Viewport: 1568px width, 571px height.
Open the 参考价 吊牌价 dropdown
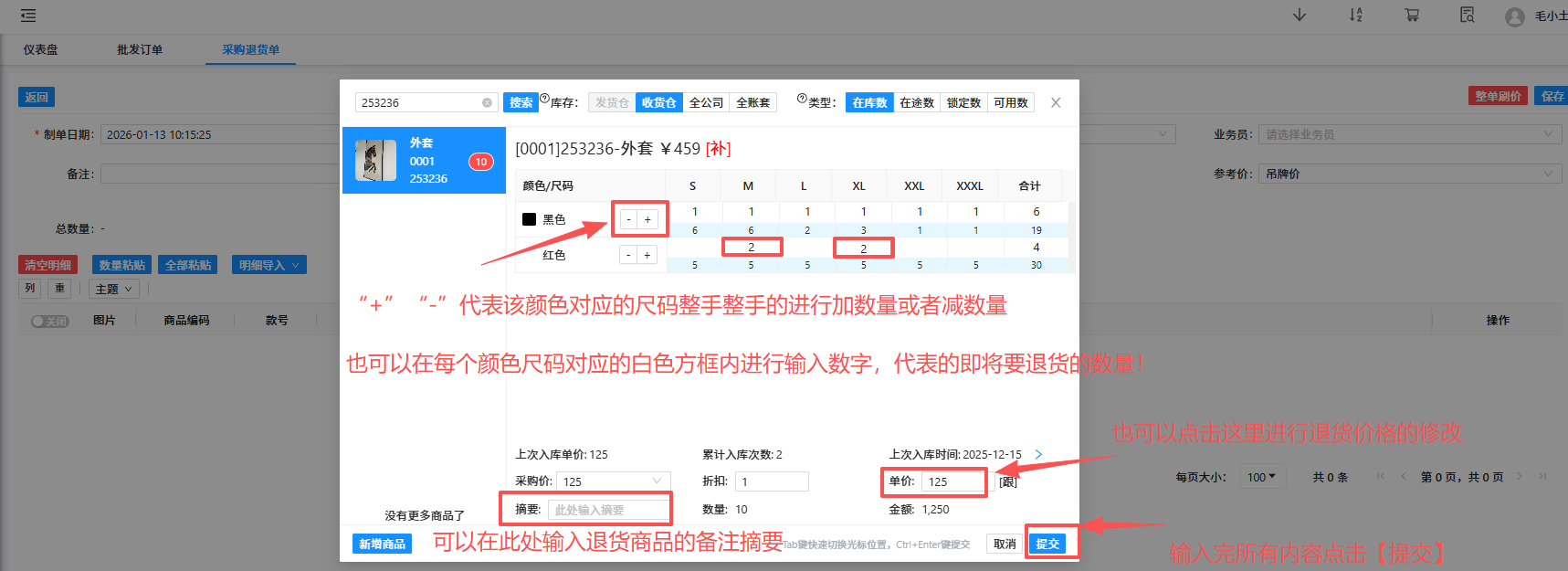coord(1409,174)
